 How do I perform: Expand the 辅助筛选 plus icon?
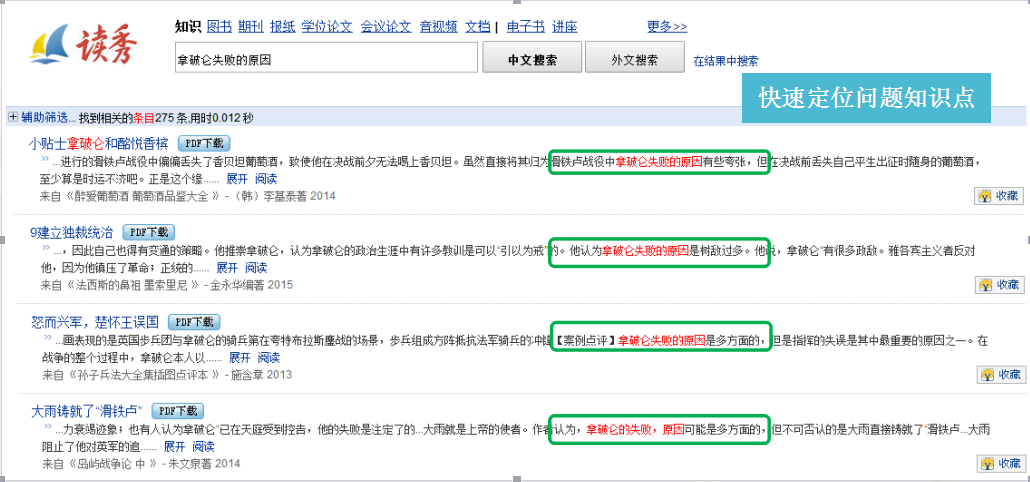[12, 118]
